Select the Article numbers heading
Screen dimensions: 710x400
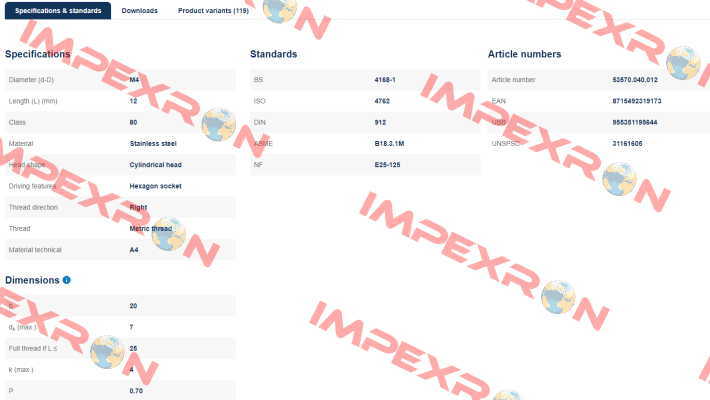[x=524, y=54]
